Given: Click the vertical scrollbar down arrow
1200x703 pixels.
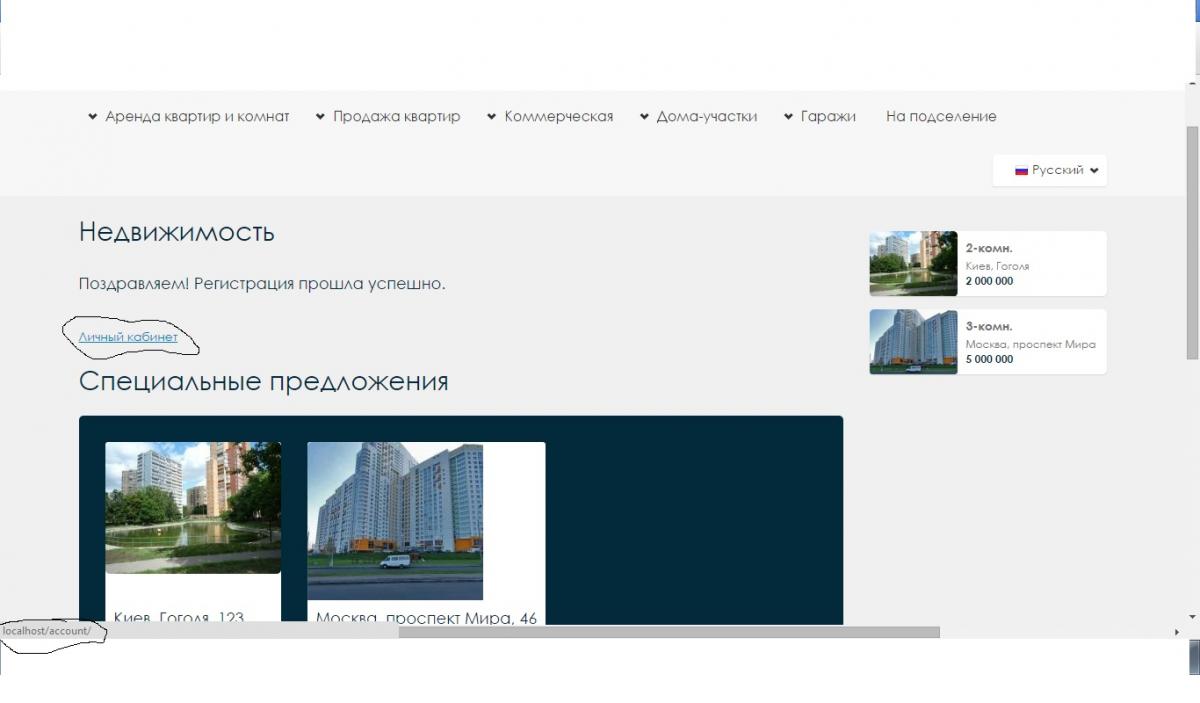Looking at the screenshot, I should (x=1192, y=617).
